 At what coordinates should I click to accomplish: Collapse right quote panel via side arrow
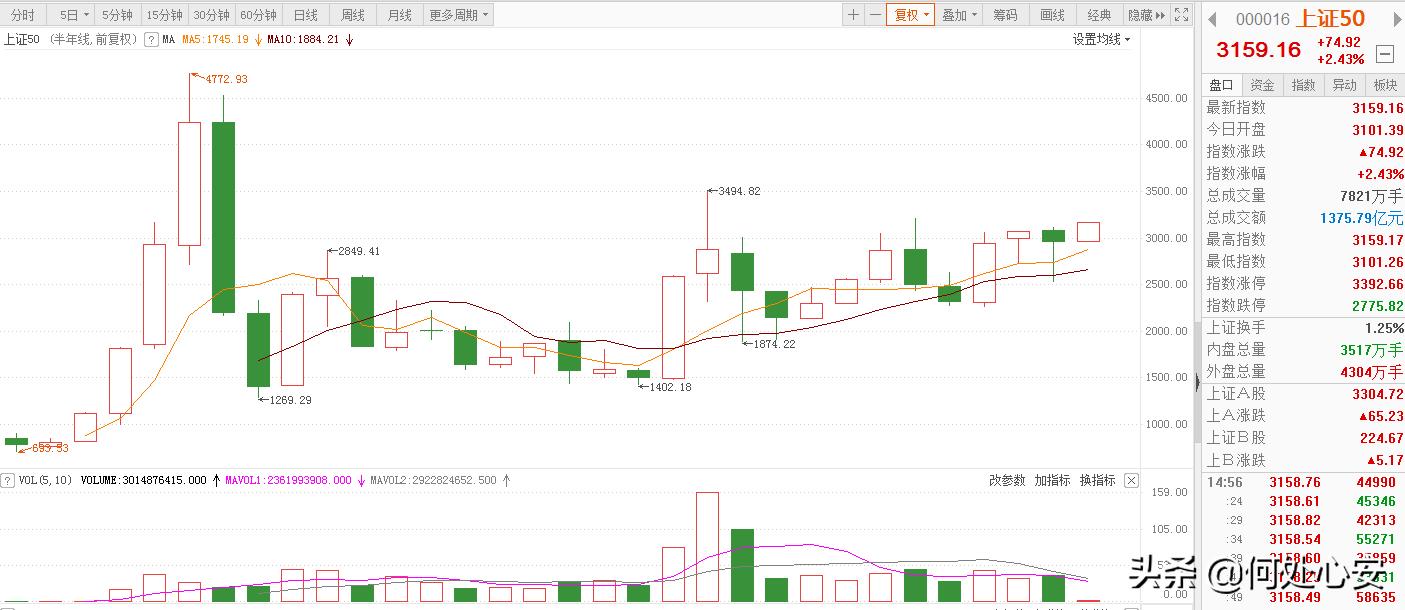(1197, 381)
